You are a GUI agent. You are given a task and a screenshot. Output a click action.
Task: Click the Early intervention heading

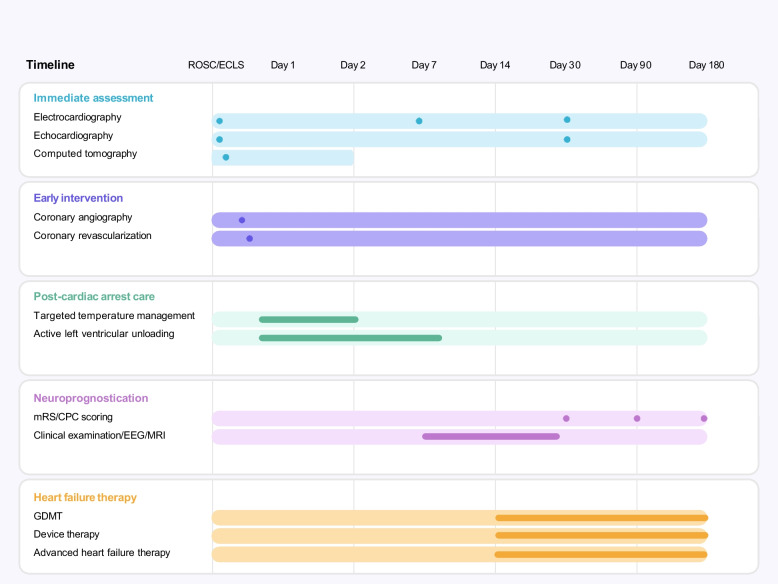(x=78, y=198)
